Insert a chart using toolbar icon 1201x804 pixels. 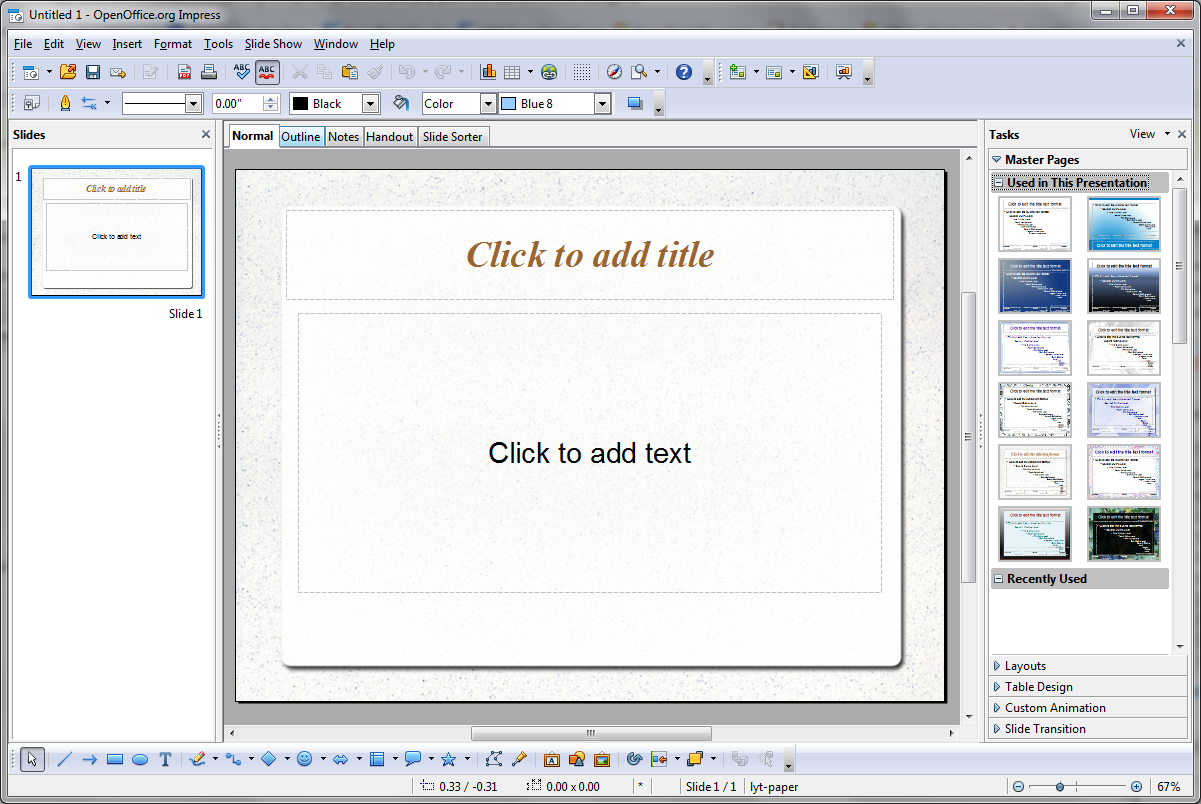[x=488, y=72]
